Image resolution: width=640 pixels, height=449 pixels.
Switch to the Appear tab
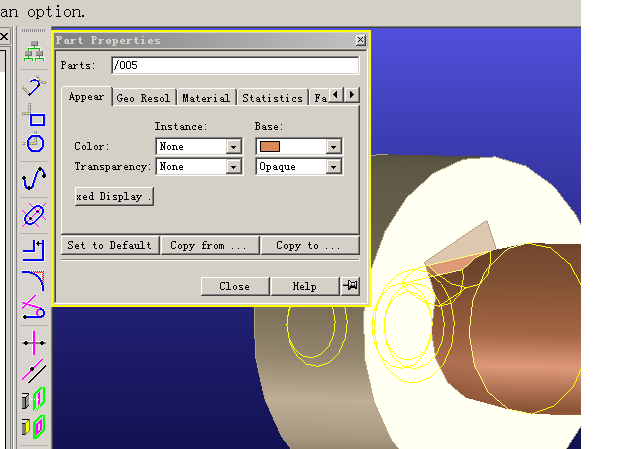[x=87, y=97]
